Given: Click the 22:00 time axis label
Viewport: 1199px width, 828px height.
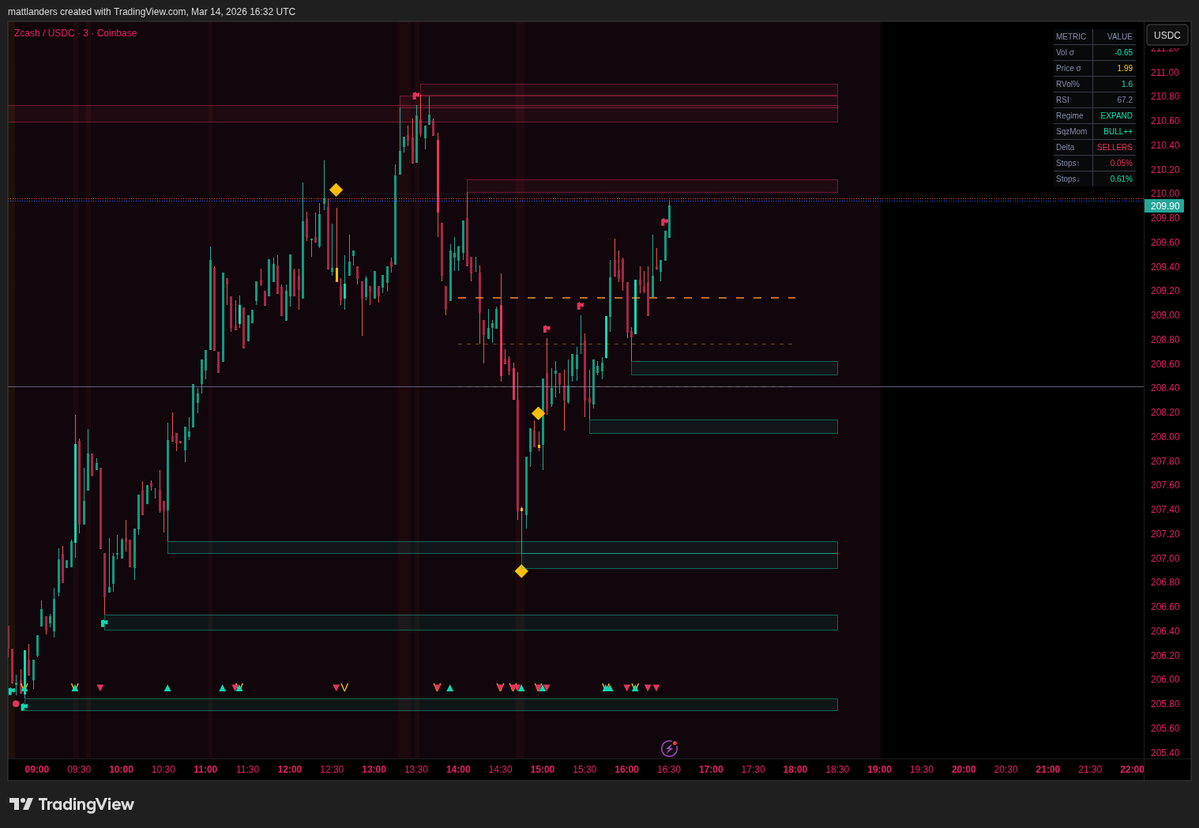Looking at the screenshot, I should [1132, 769].
